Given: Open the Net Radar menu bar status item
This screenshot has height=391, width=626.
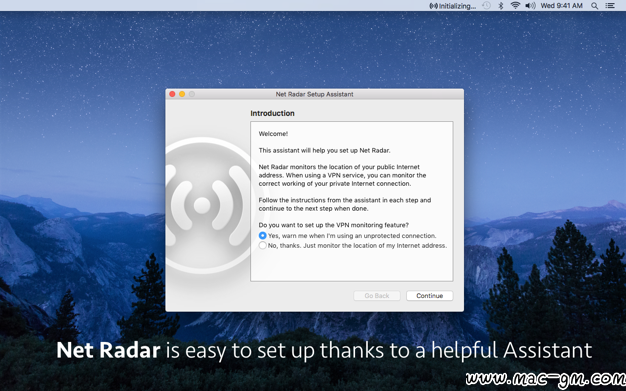Looking at the screenshot, I should click(x=452, y=6).
